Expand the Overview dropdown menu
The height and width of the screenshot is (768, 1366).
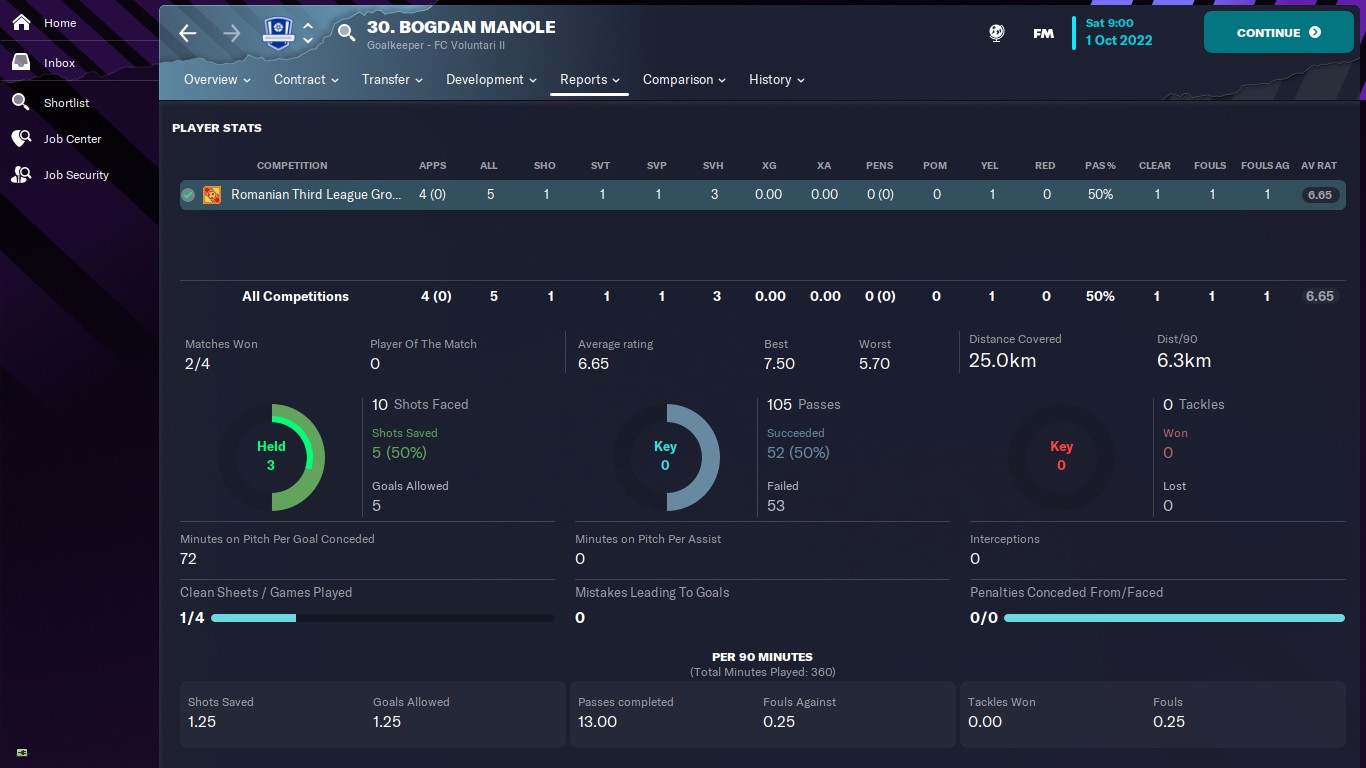[217, 80]
